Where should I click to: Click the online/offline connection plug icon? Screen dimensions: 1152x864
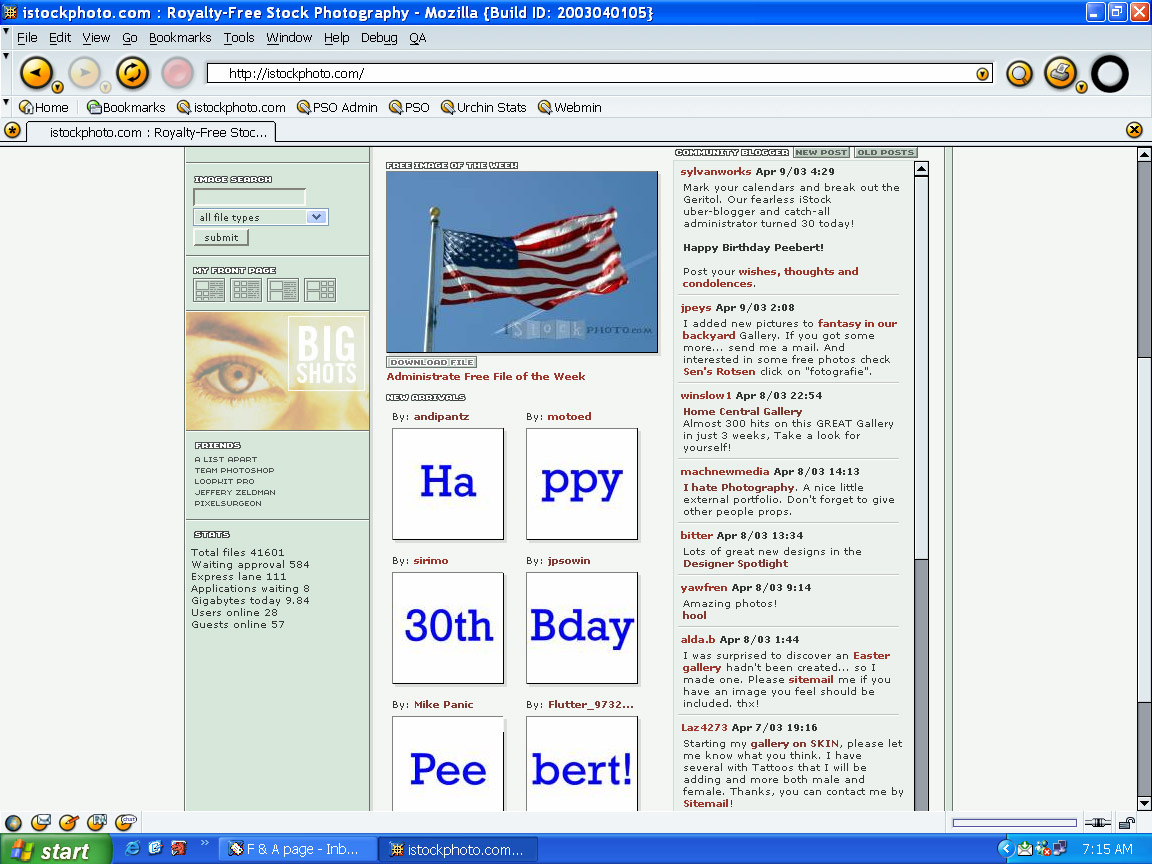pyautogui.click(x=1097, y=822)
